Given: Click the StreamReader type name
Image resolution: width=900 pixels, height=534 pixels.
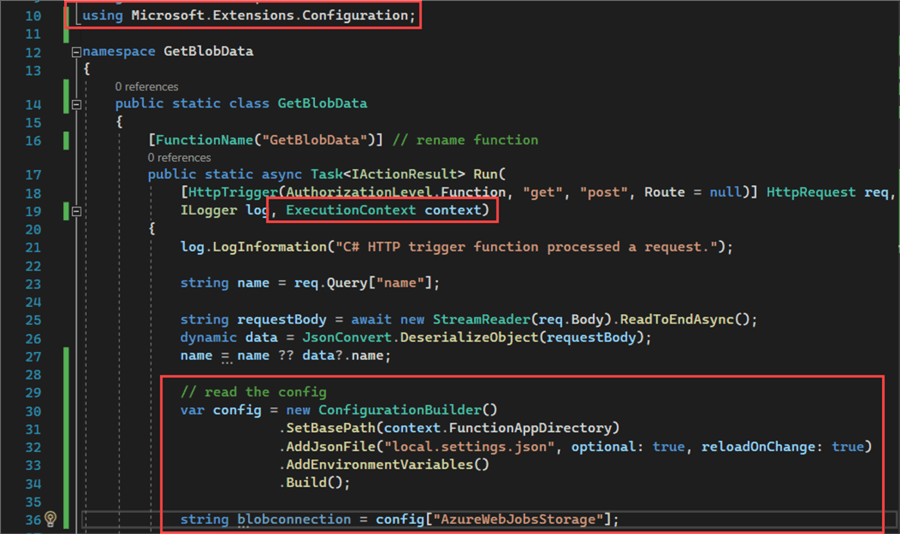Looking at the screenshot, I should coord(482,319).
